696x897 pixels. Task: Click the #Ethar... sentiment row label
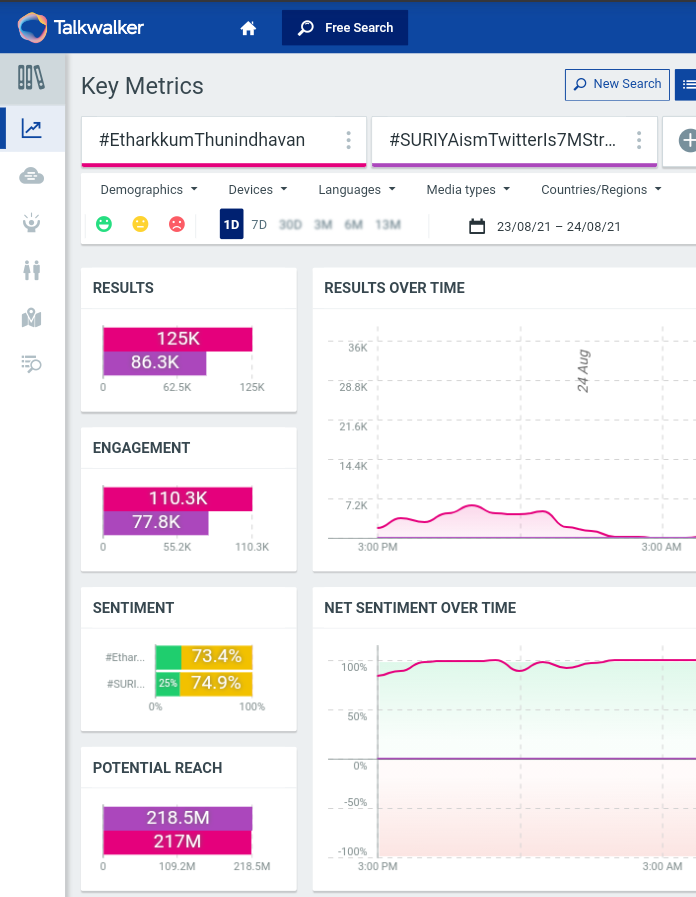click(125, 657)
